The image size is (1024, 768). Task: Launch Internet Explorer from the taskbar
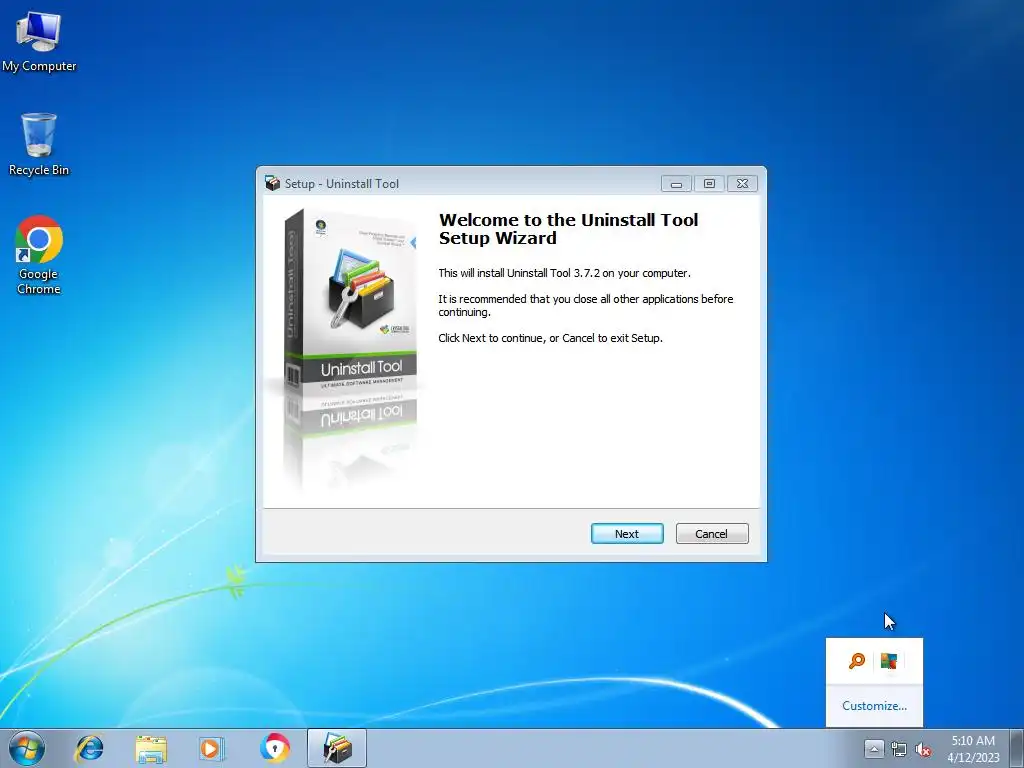tap(89, 748)
